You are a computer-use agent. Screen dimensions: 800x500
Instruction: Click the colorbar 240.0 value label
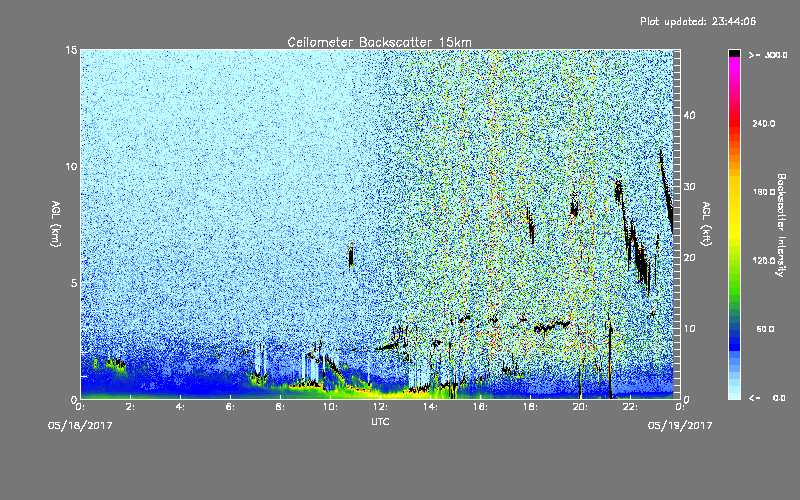764,123
